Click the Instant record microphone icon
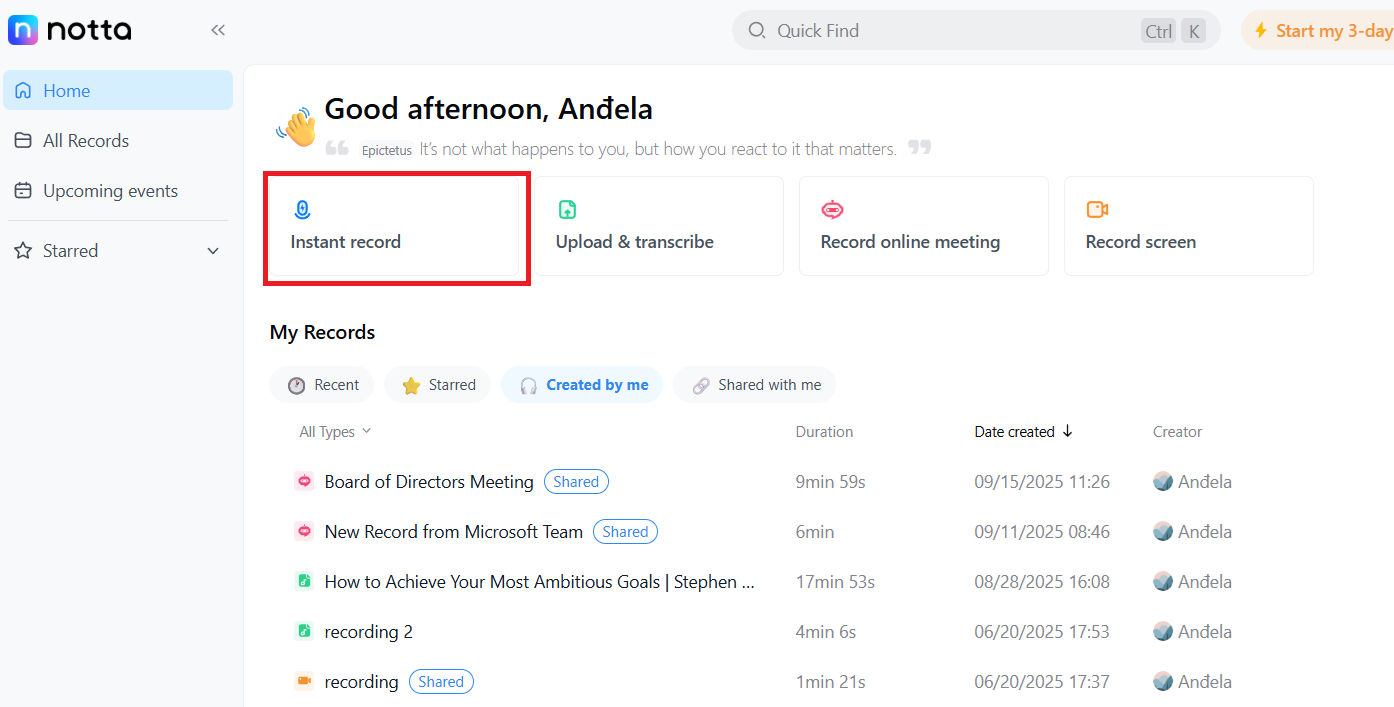 (x=303, y=209)
